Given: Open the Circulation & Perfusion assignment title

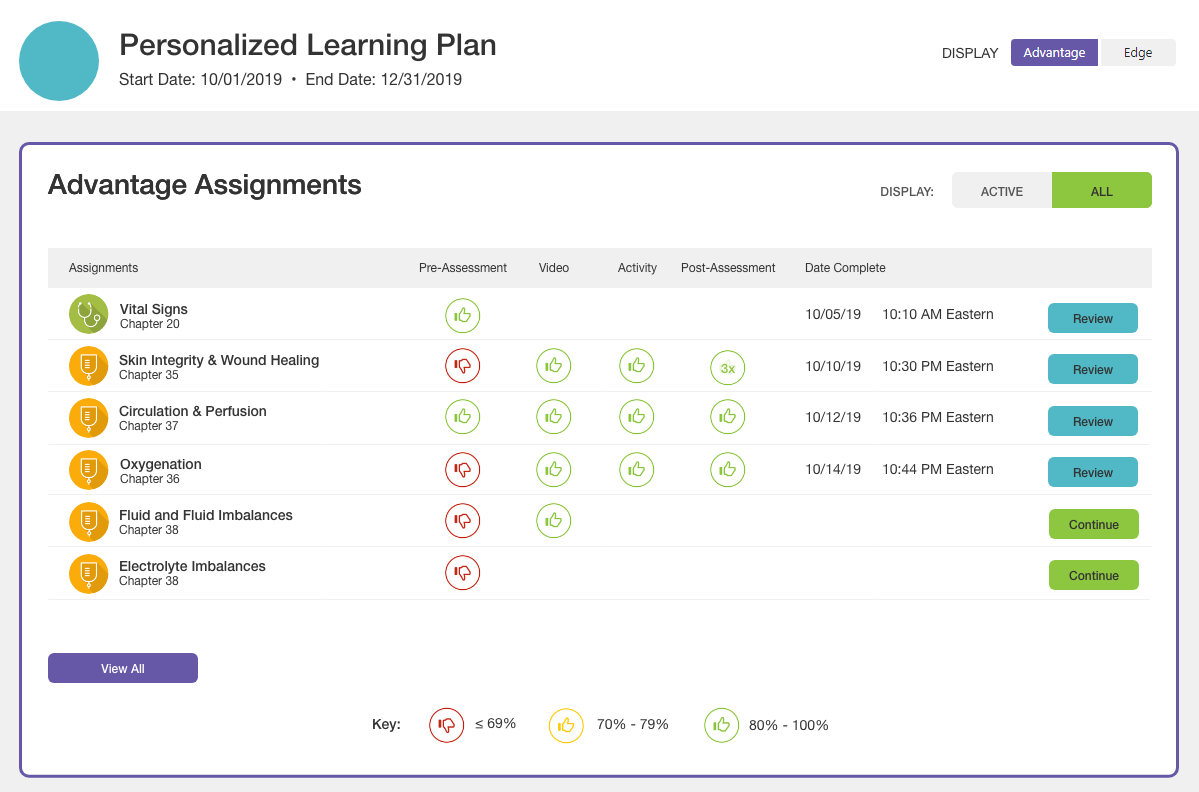Looking at the screenshot, I should pyautogui.click(x=192, y=411).
